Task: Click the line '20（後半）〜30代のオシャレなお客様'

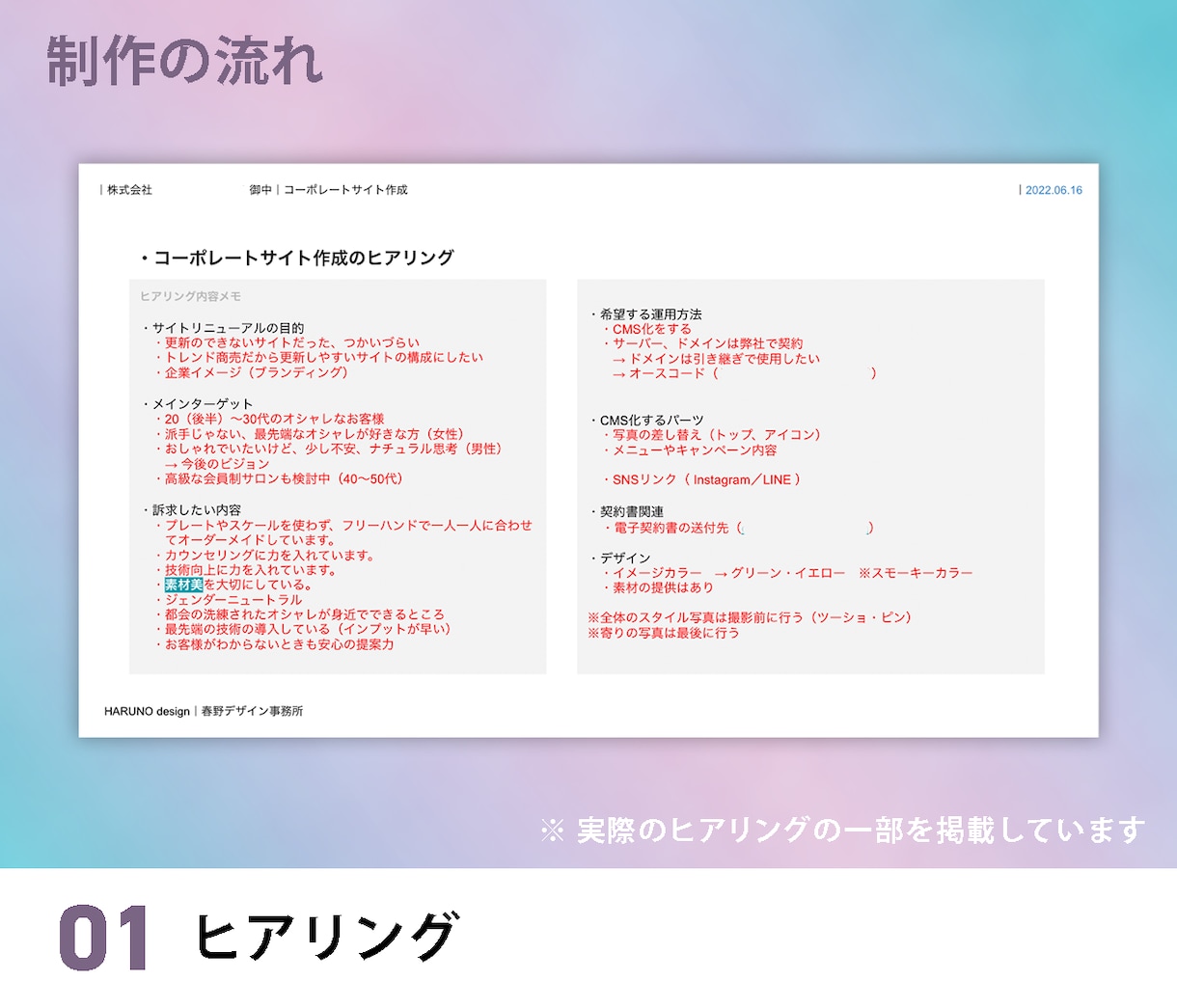Action: click(x=274, y=419)
